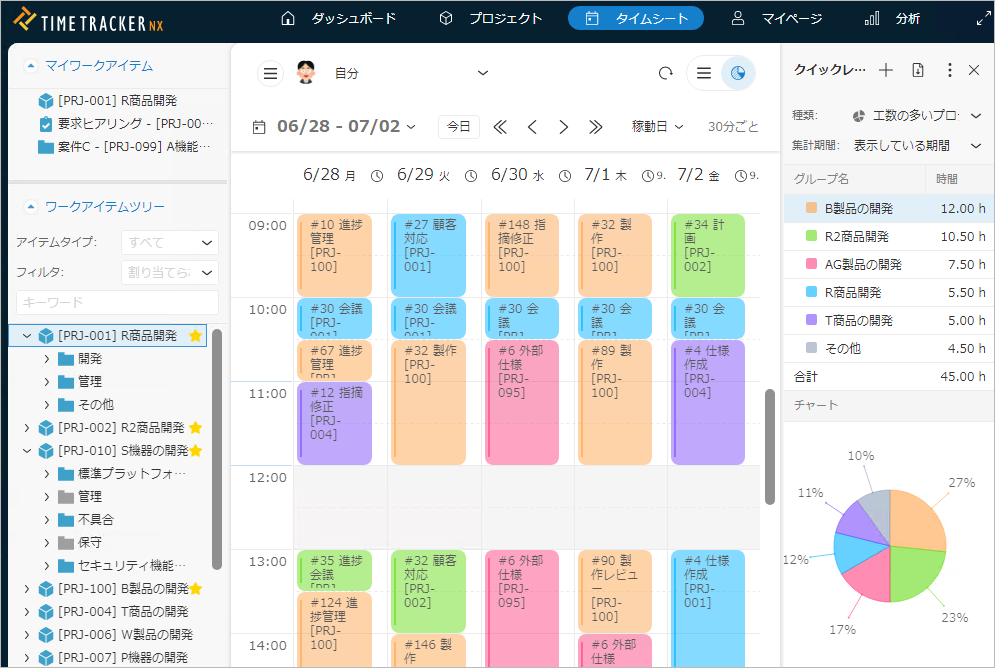Click the キーワード search field
This screenshot has width=995, height=668.
117,302
